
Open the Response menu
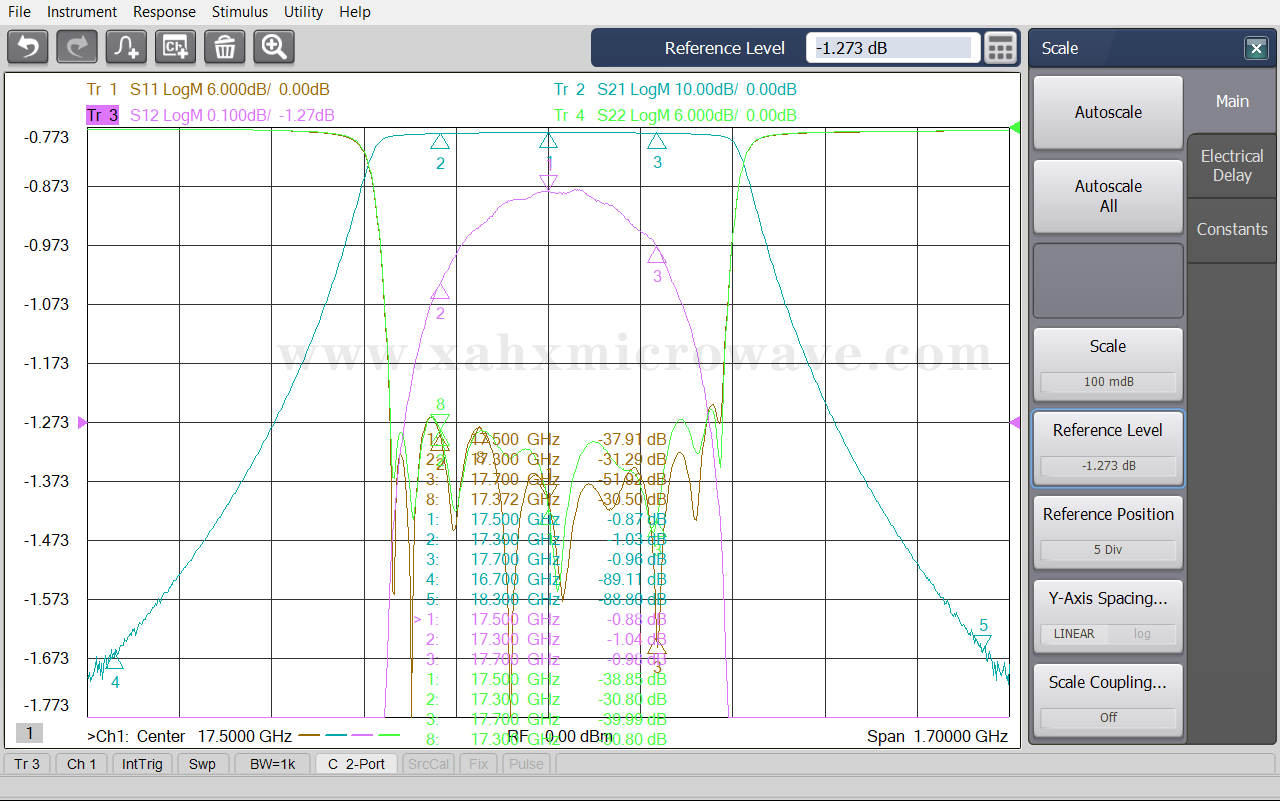click(164, 12)
